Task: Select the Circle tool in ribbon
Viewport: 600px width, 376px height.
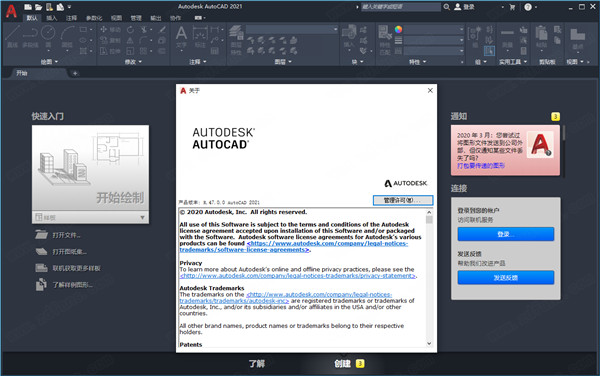Action: 48,36
